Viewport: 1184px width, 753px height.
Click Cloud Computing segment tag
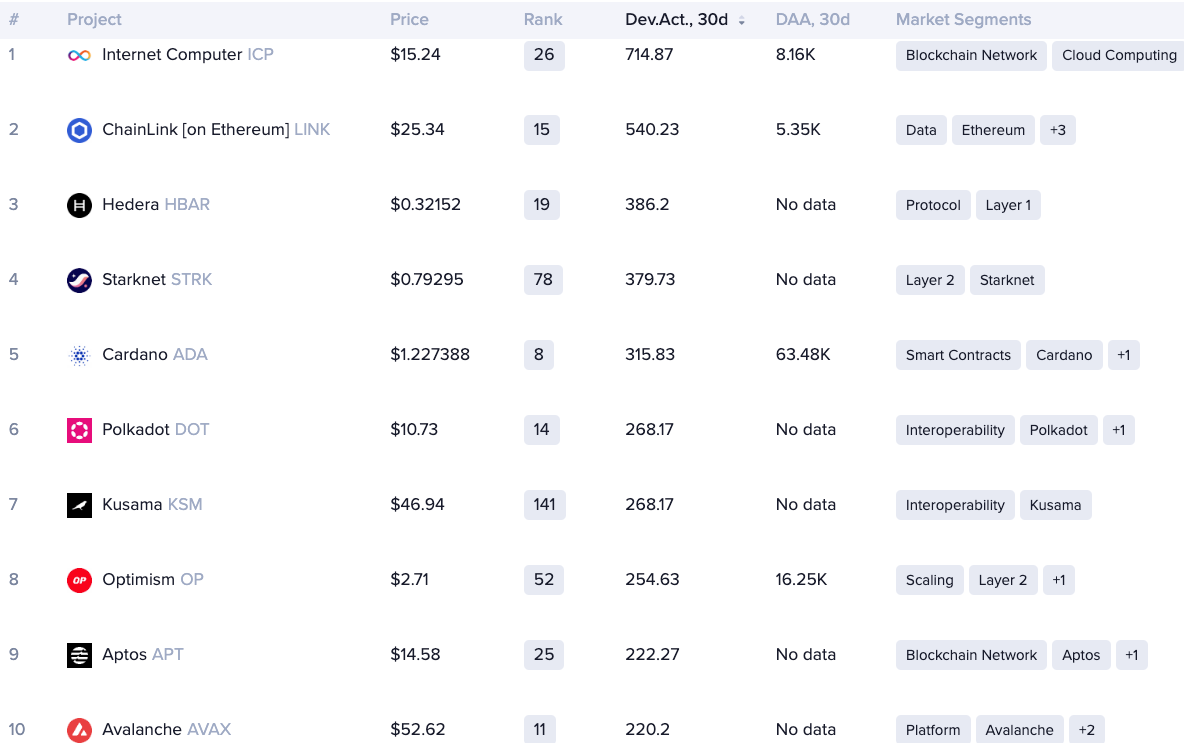(1119, 55)
